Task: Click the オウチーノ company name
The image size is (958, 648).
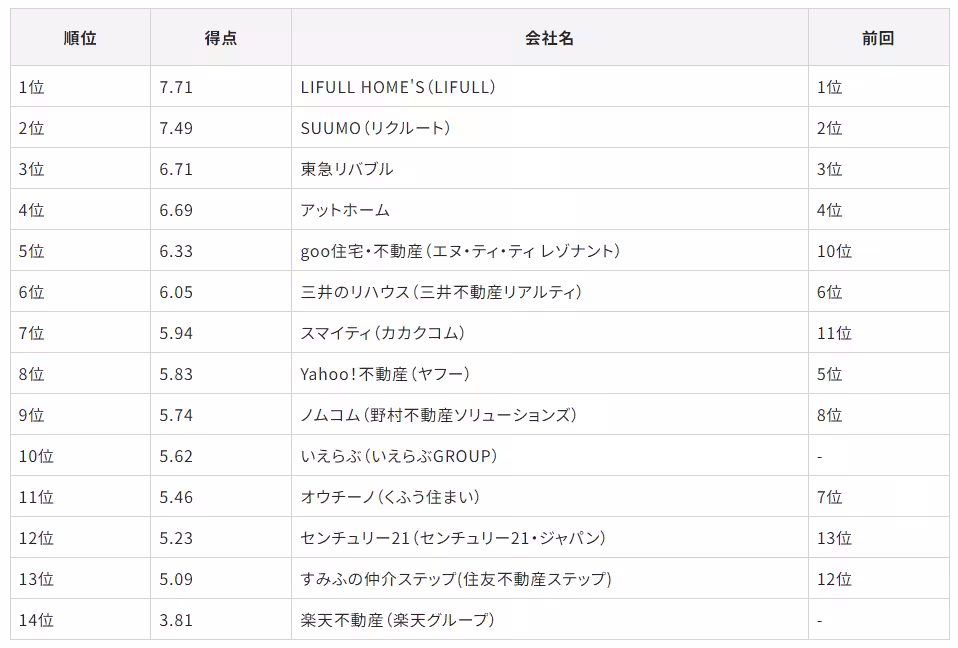Action: pos(391,497)
